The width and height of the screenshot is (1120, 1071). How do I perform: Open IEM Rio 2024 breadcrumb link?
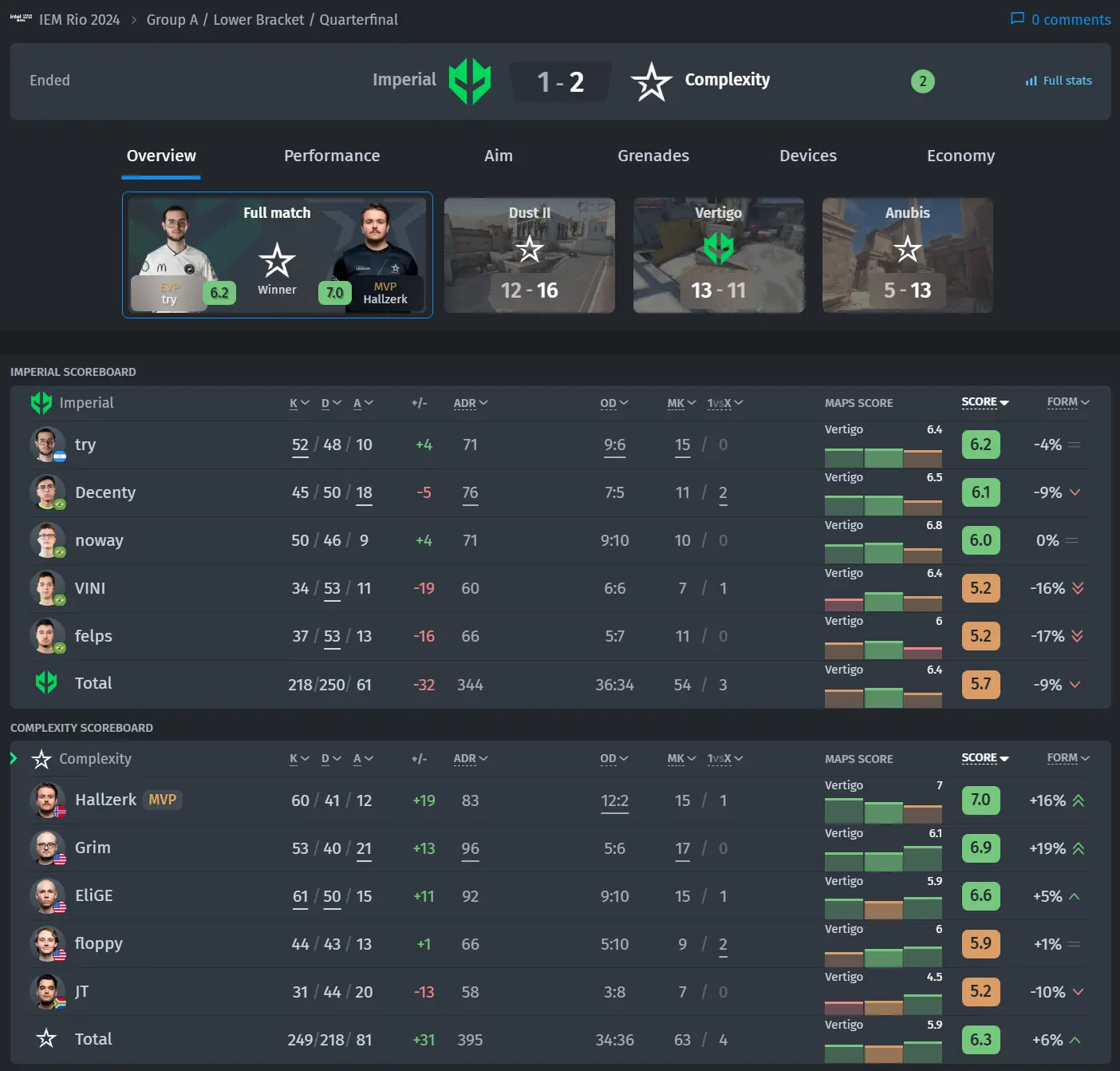point(79,19)
